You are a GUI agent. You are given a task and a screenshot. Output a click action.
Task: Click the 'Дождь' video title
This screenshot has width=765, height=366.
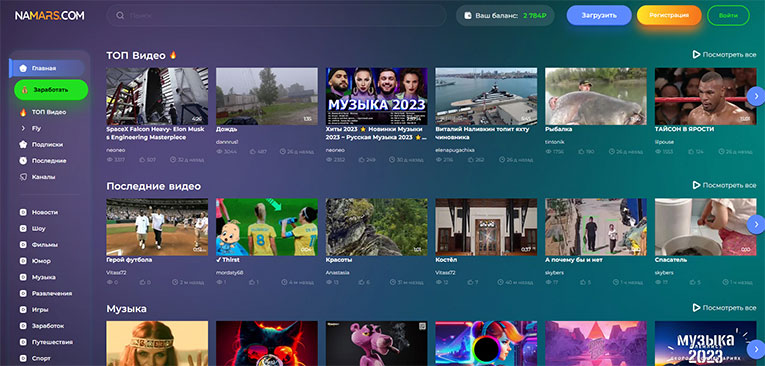click(x=227, y=130)
